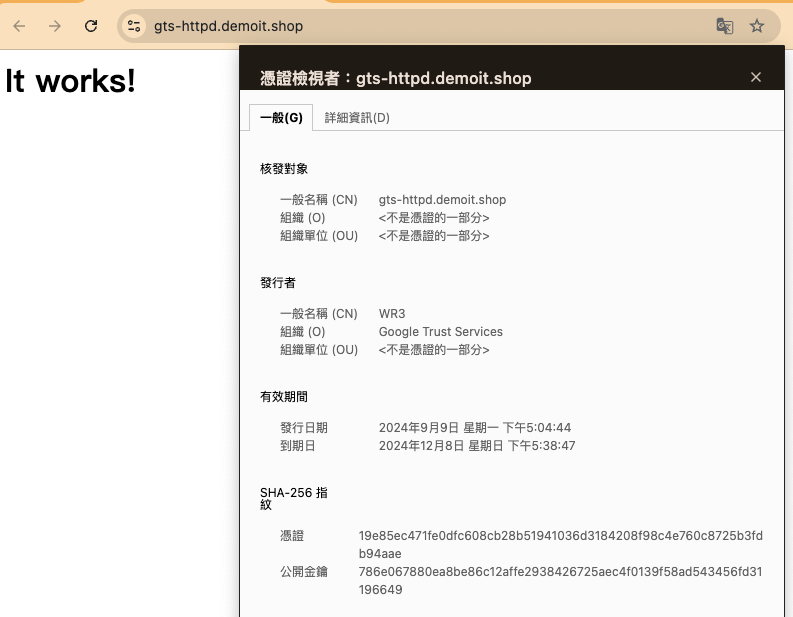Open site information icon in address bar
Screen dimensions: 793x617
(134, 26)
